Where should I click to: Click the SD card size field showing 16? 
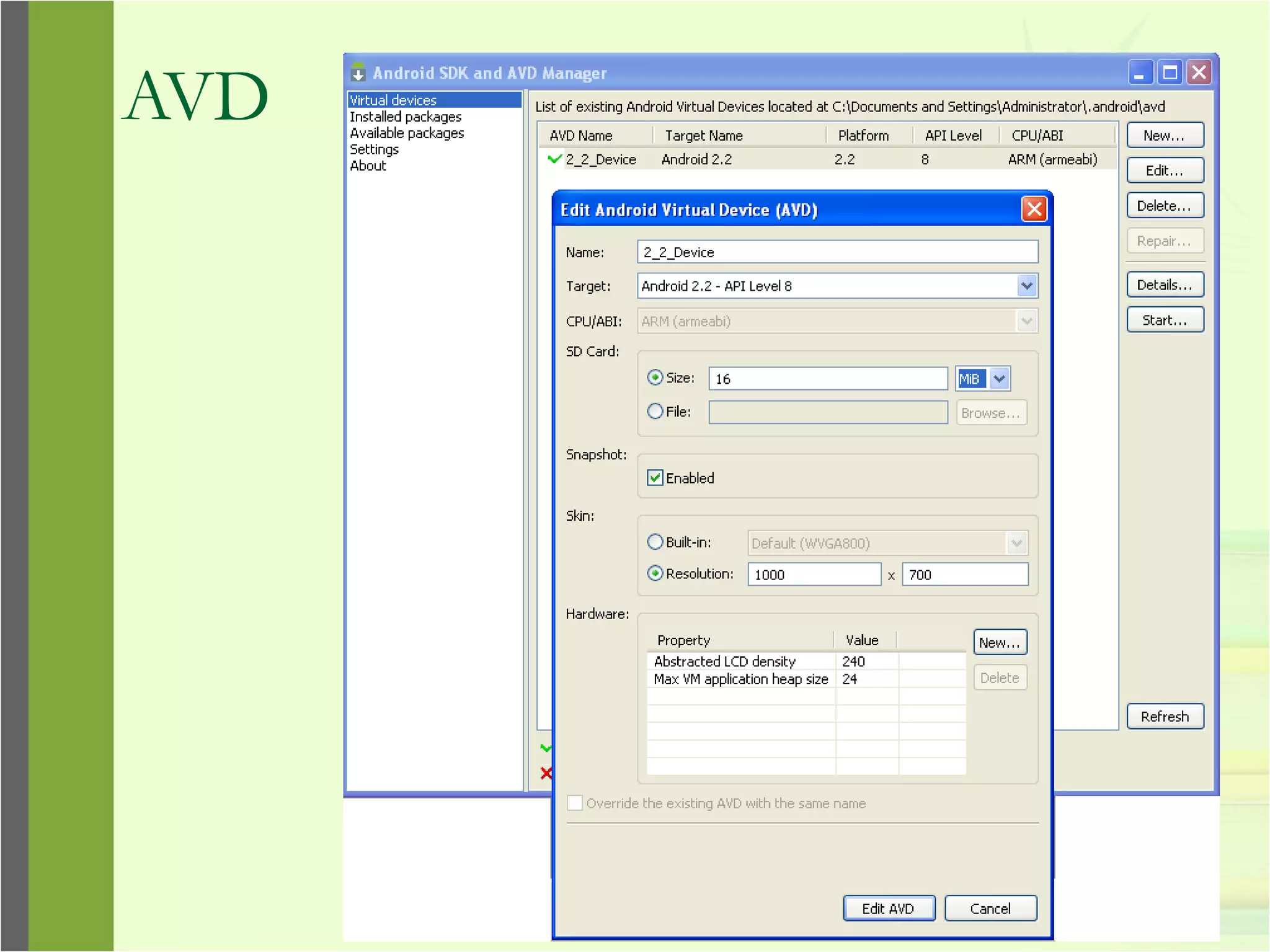(828, 379)
